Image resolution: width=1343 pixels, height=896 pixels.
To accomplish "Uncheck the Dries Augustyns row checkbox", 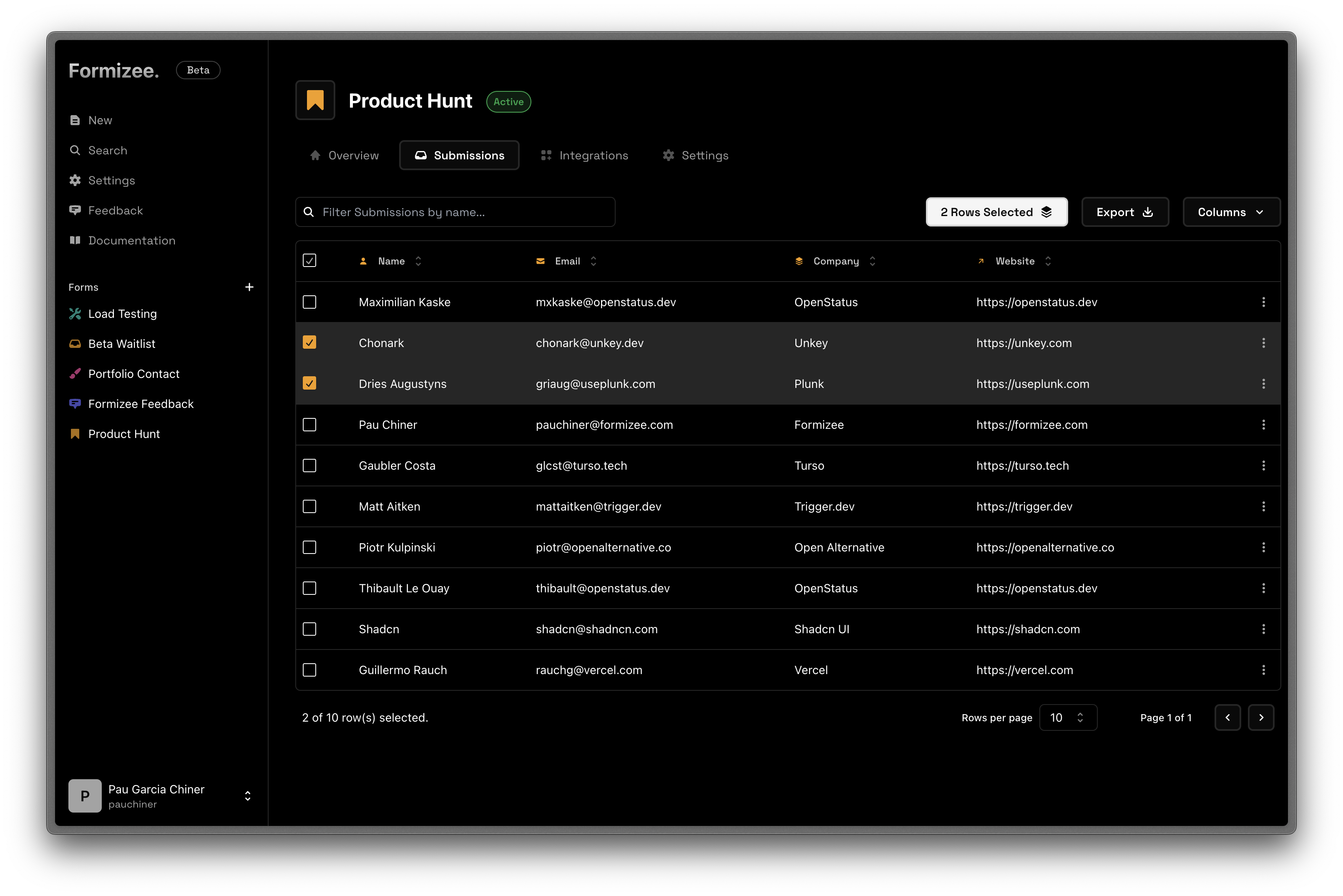I will pos(309,383).
